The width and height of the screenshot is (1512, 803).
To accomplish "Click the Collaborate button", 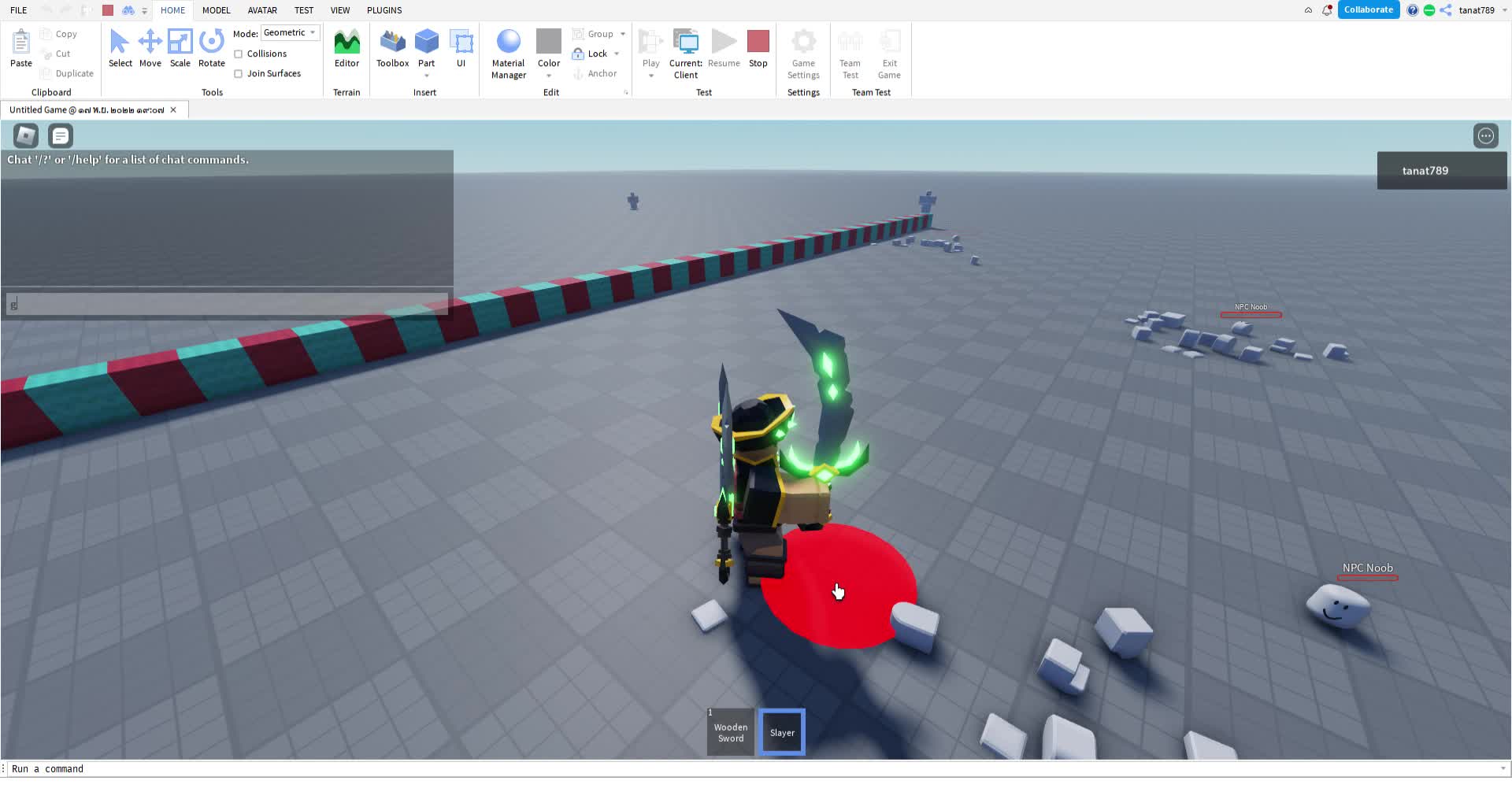I will pyautogui.click(x=1368, y=10).
